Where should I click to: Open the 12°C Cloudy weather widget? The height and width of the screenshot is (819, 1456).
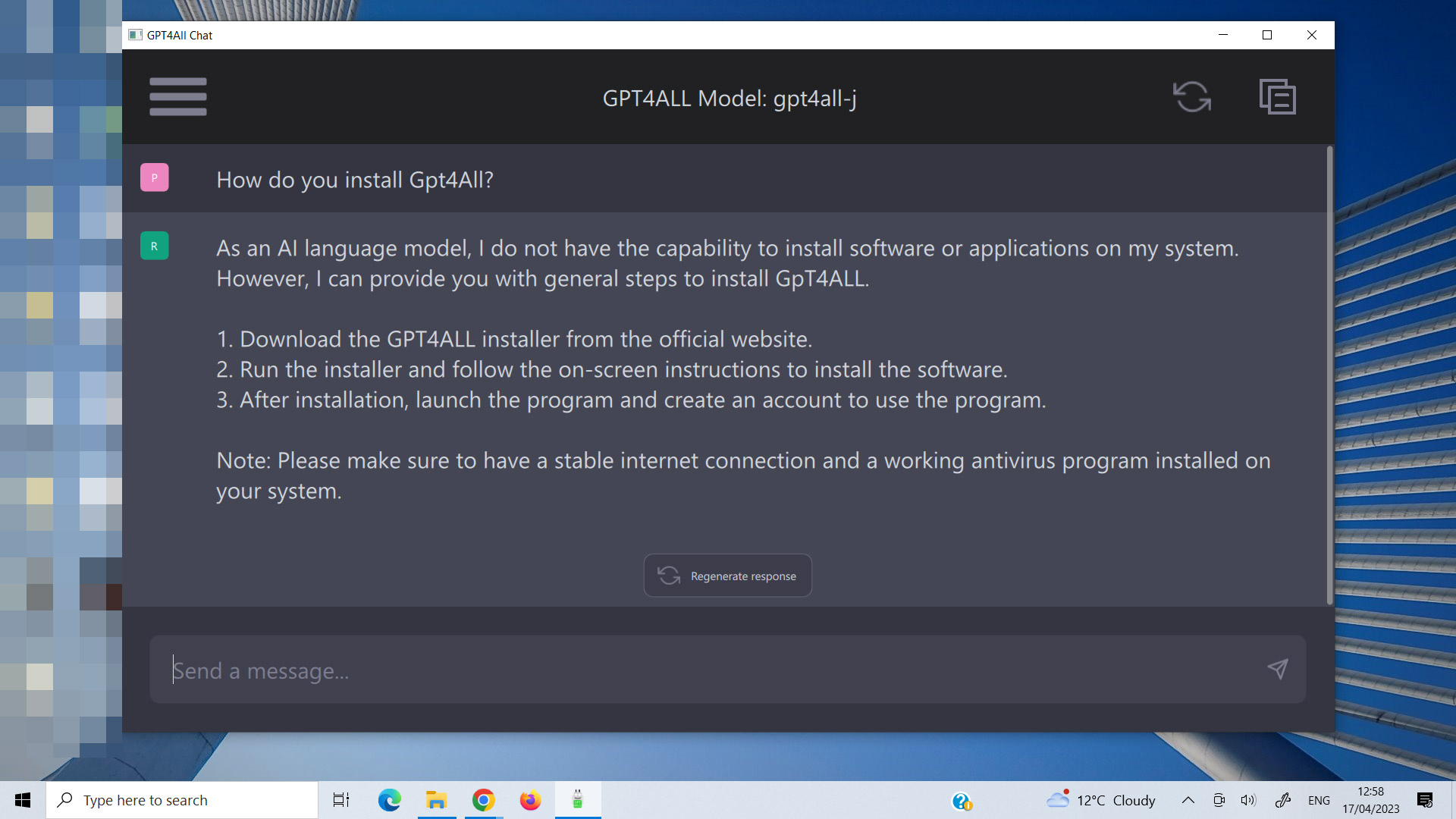point(1100,800)
